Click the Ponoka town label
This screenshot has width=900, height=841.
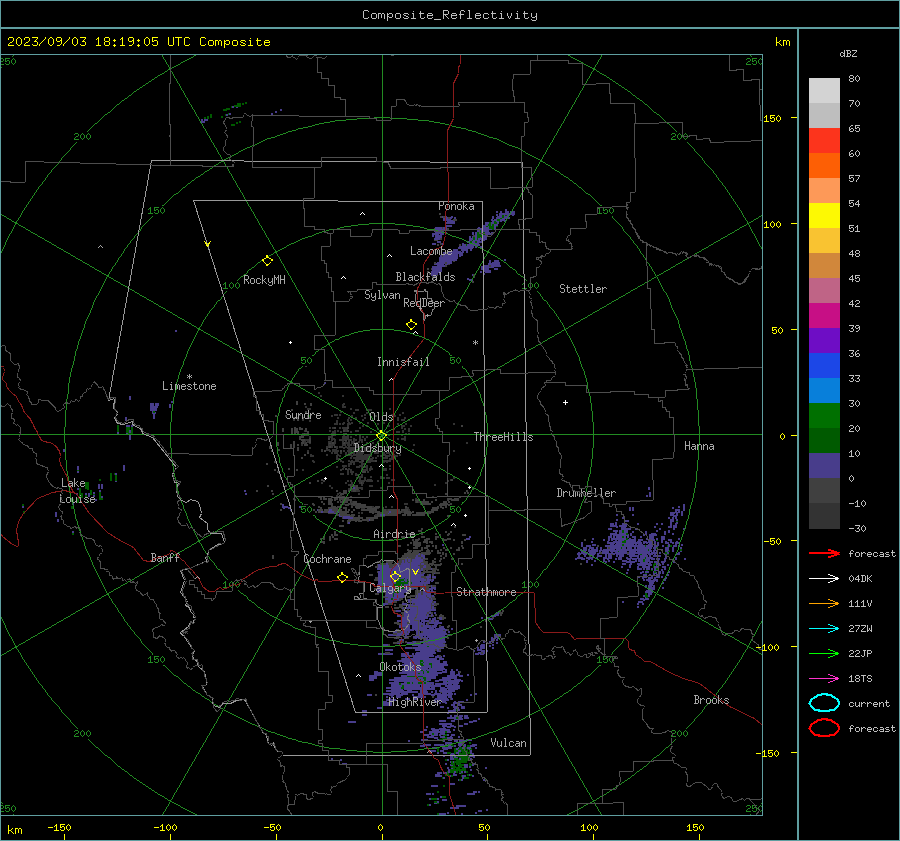pyautogui.click(x=456, y=206)
